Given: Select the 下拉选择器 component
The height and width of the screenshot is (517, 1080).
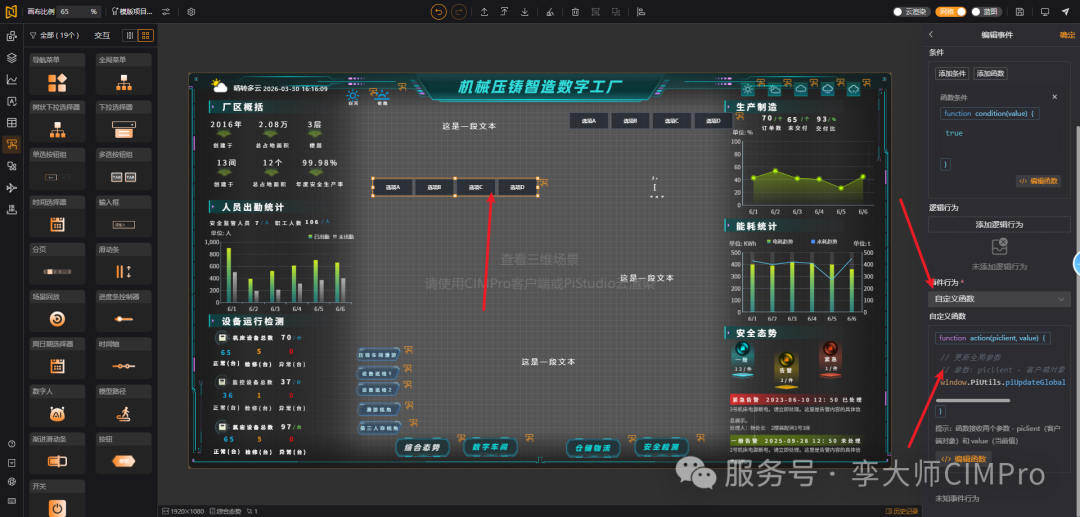Looking at the screenshot, I should pyautogui.click(x=125, y=122).
